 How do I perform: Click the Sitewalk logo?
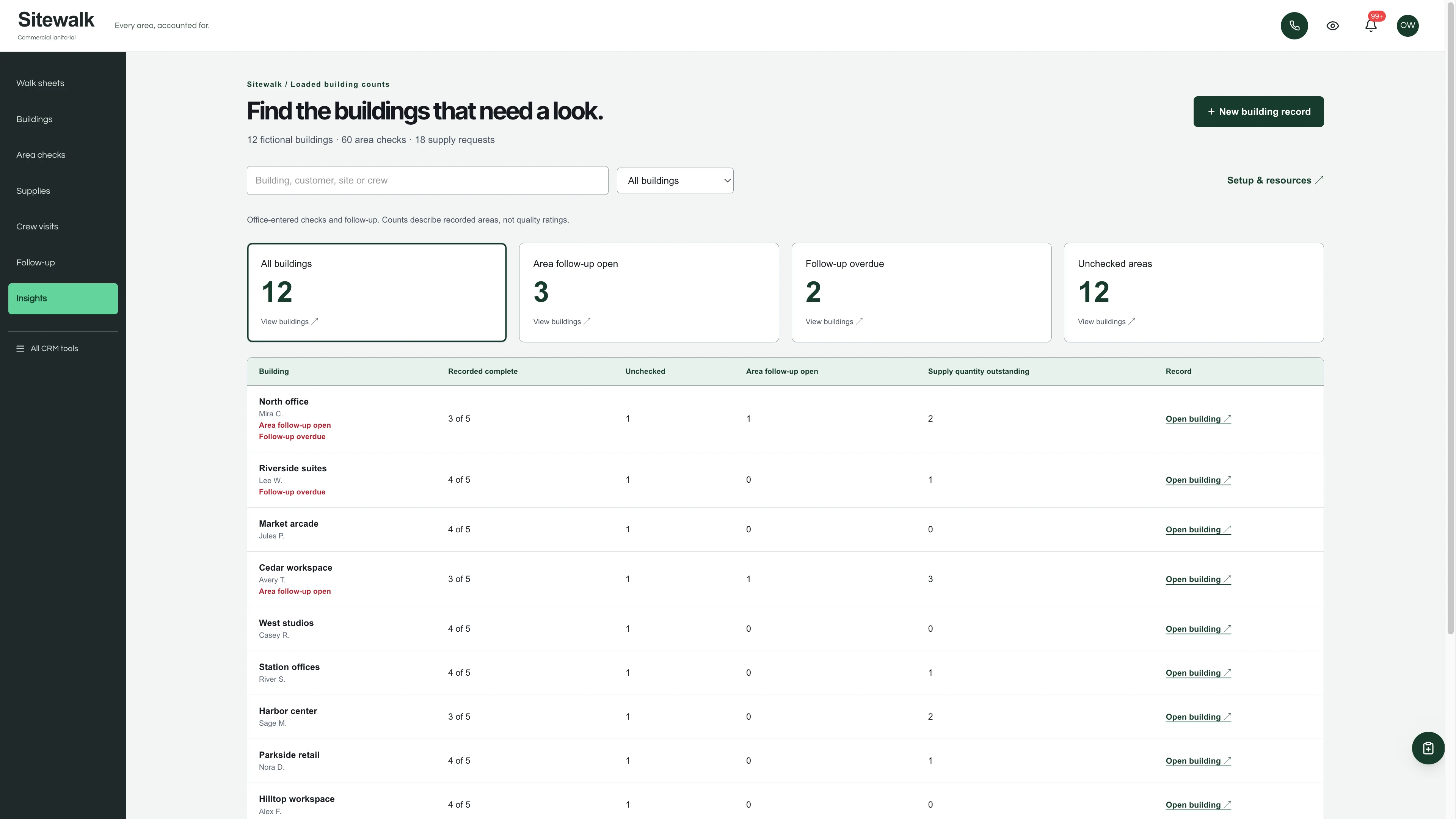coord(56,20)
